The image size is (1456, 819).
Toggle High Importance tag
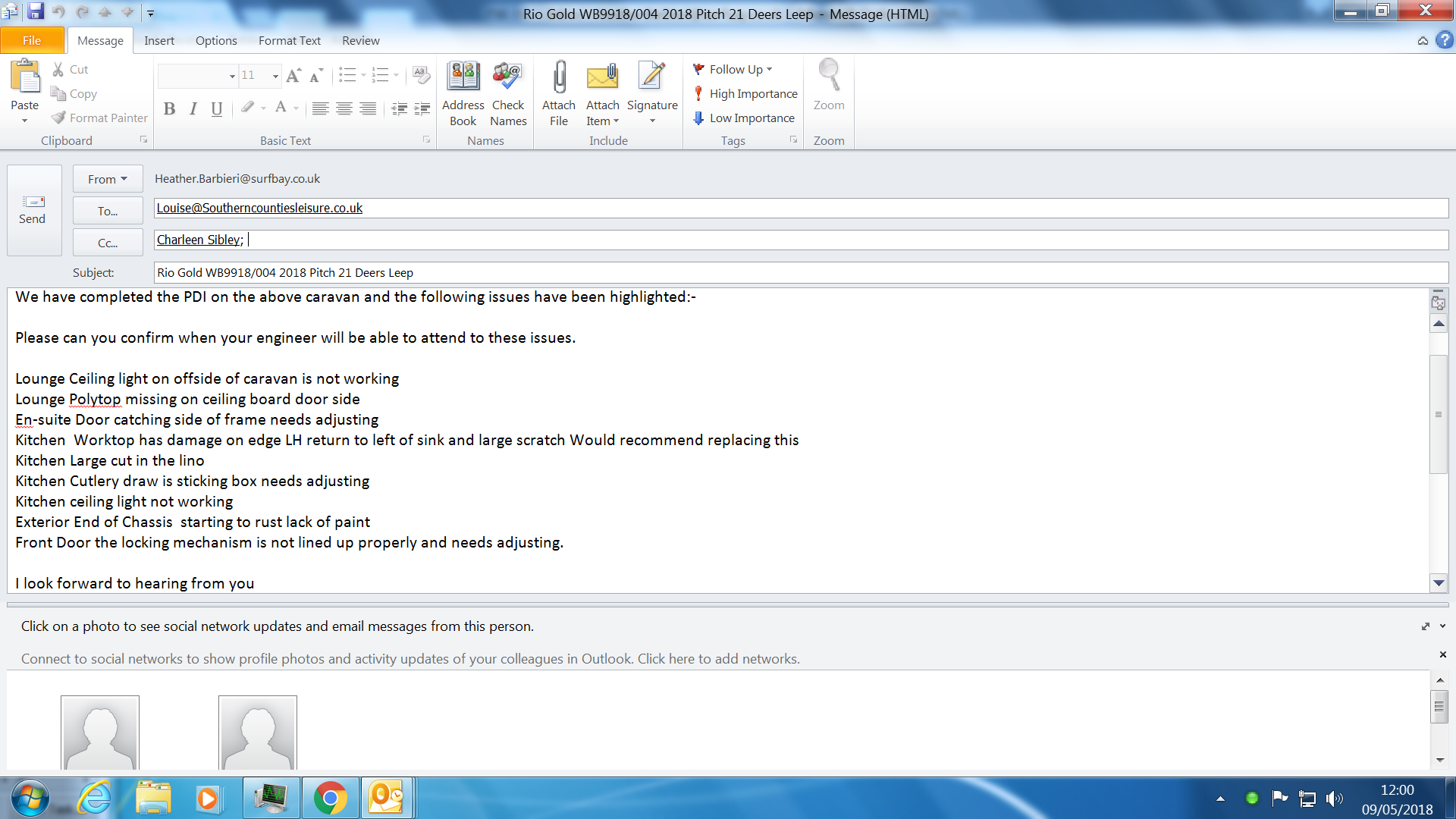[x=745, y=93]
